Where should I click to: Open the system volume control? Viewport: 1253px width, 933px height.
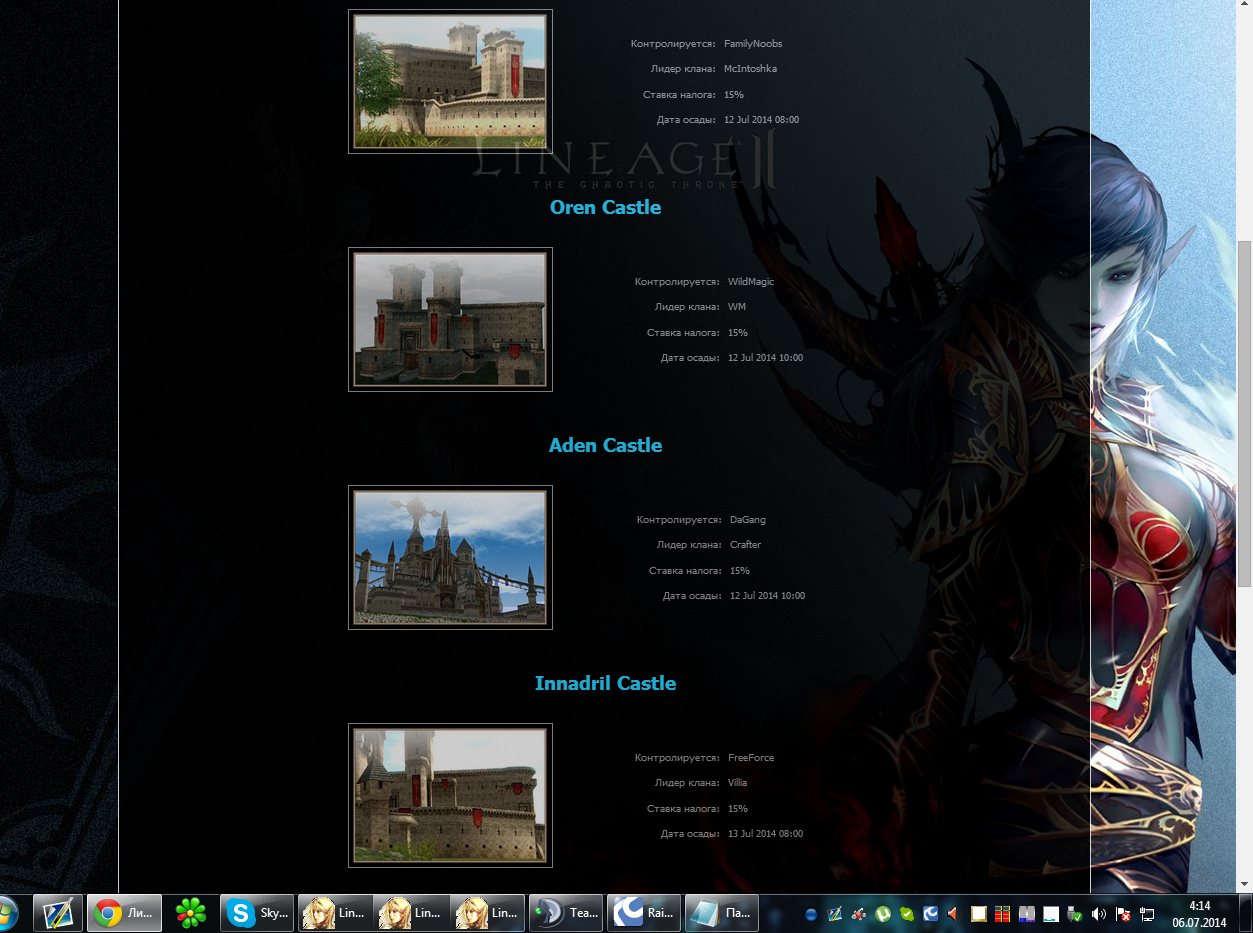pos(1099,914)
